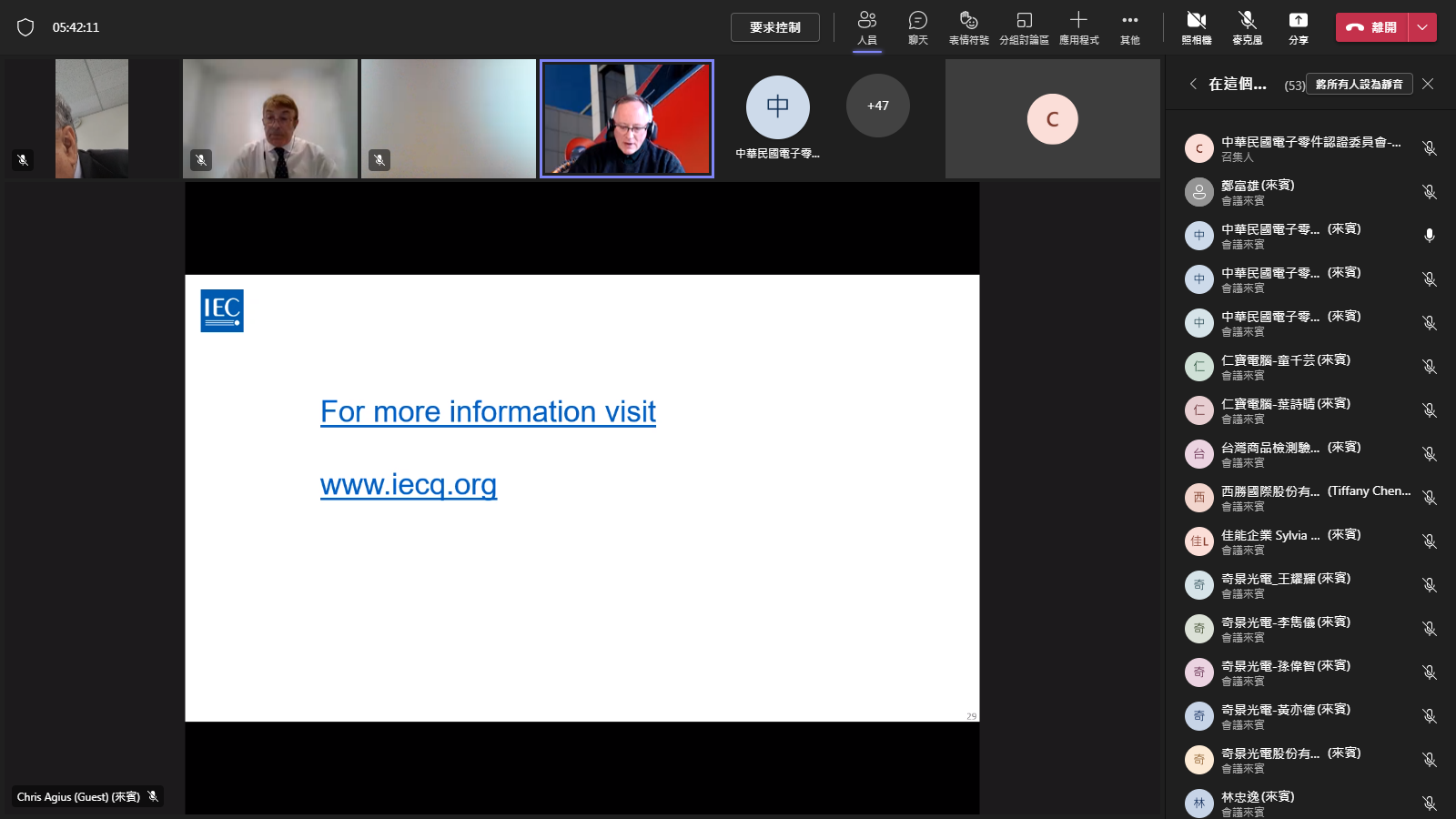
Task: Click muted mic badge on the gray blank video tile
Action: tap(379, 160)
